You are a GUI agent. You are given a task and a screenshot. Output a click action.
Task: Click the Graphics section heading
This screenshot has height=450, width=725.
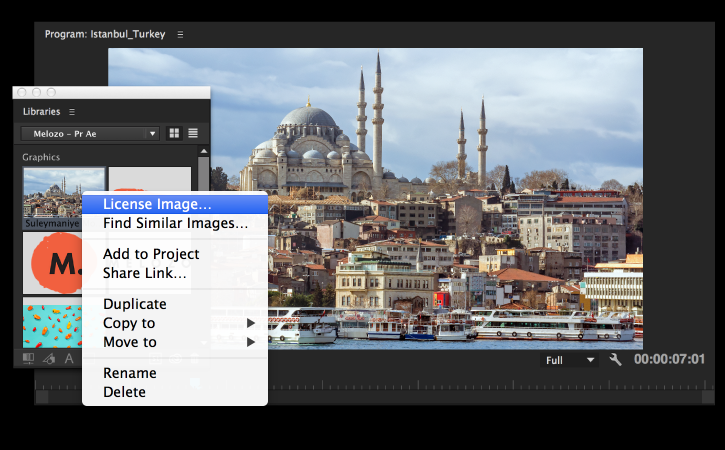coord(41,157)
